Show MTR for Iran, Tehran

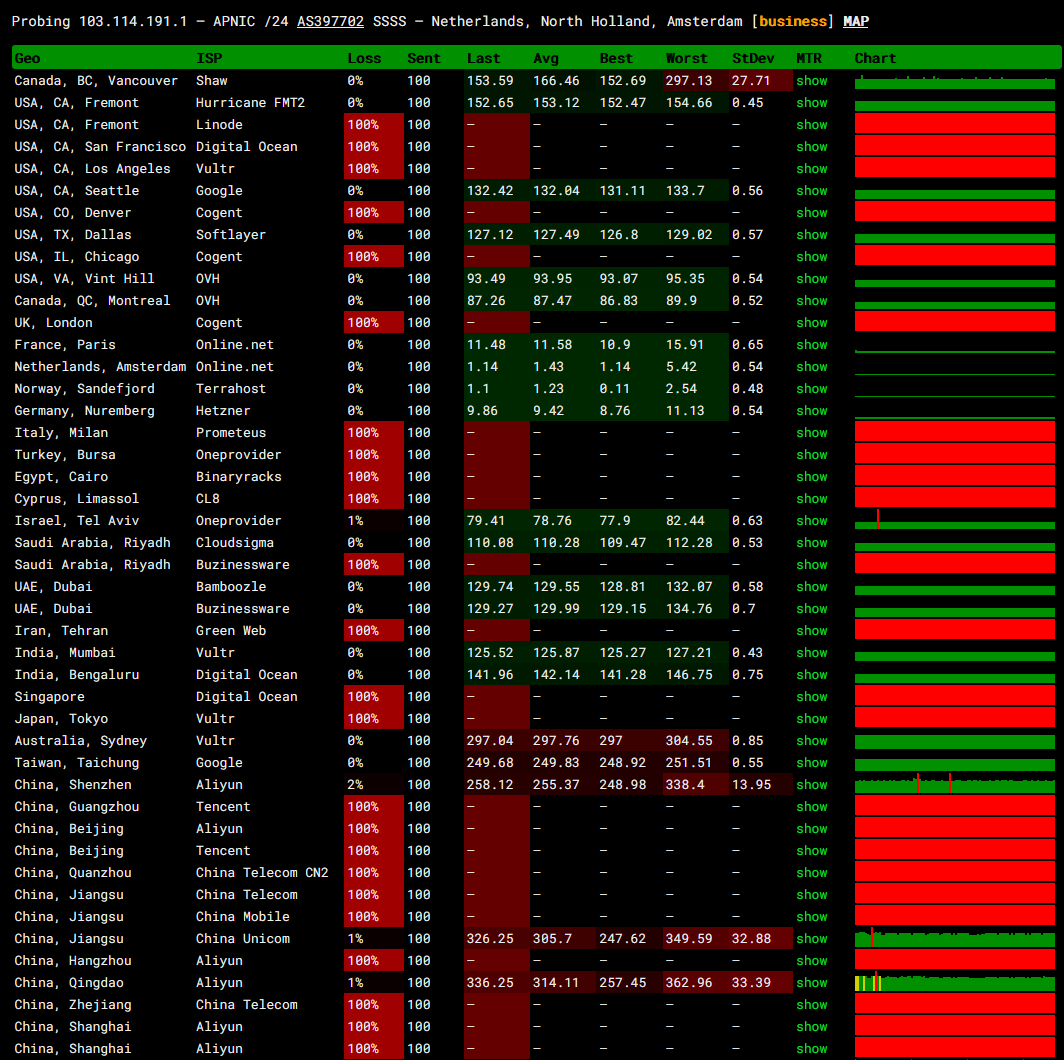pyautogui.click(x=812, y=630)
